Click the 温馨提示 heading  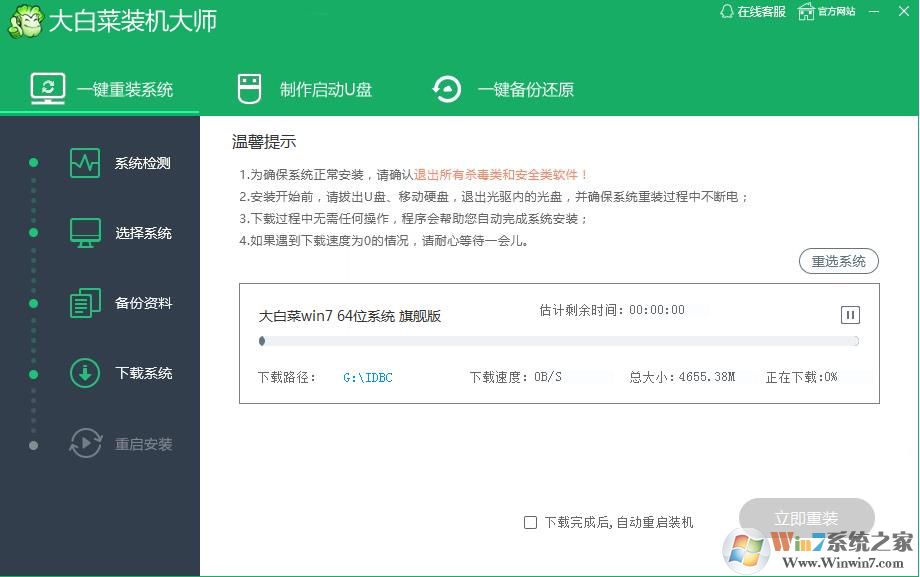coord(264,142)
